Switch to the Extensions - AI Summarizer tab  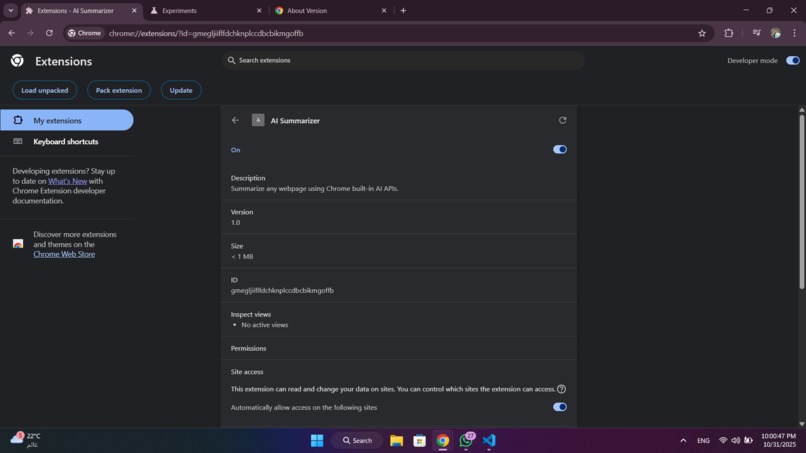(x=76, y=10)
